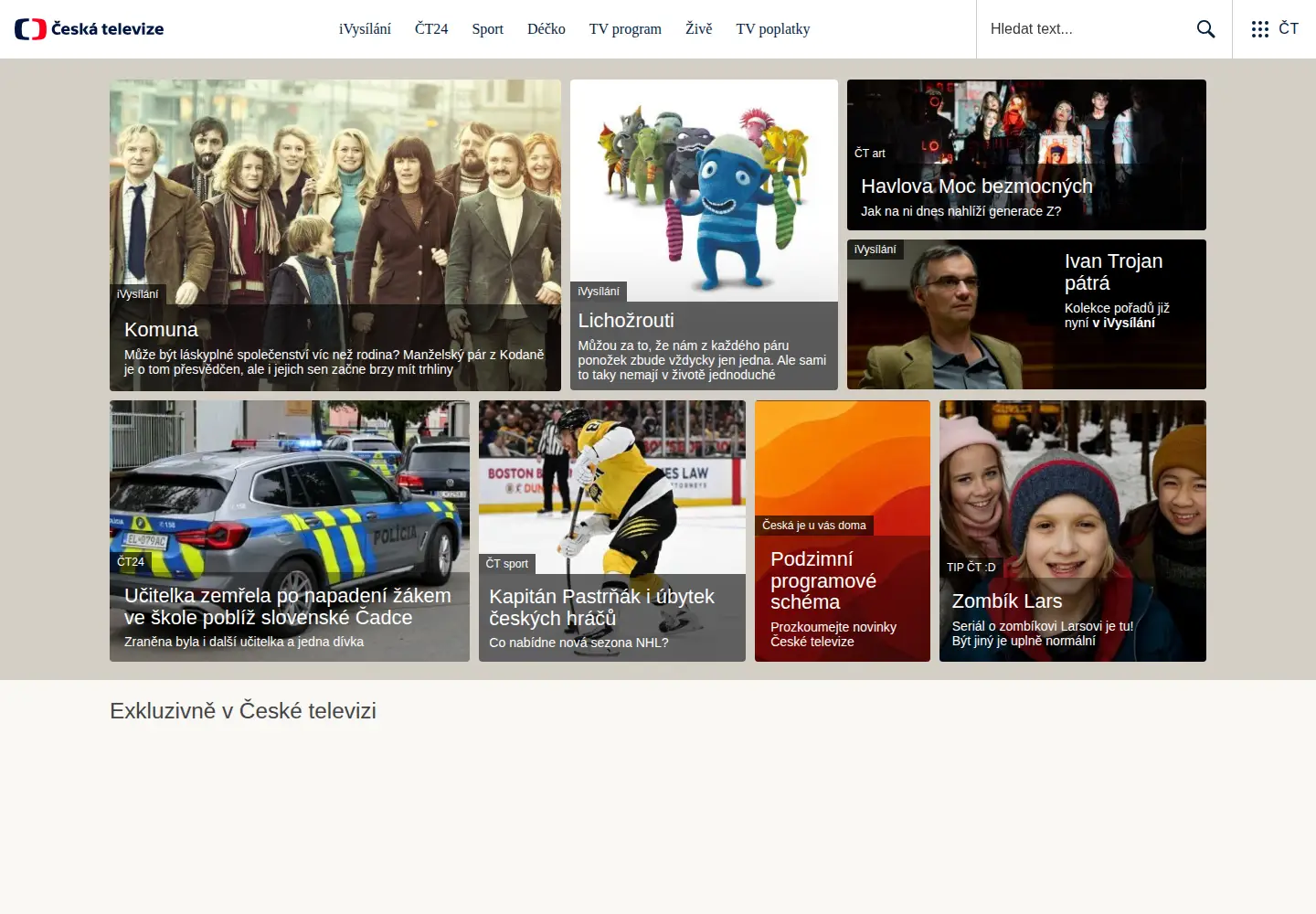Click 'Jak na ni dnes nahlíží generace Z?' subtitle
Viewport: 1316px width, 914px height.
pyautogui.click(x=961, y=211)
